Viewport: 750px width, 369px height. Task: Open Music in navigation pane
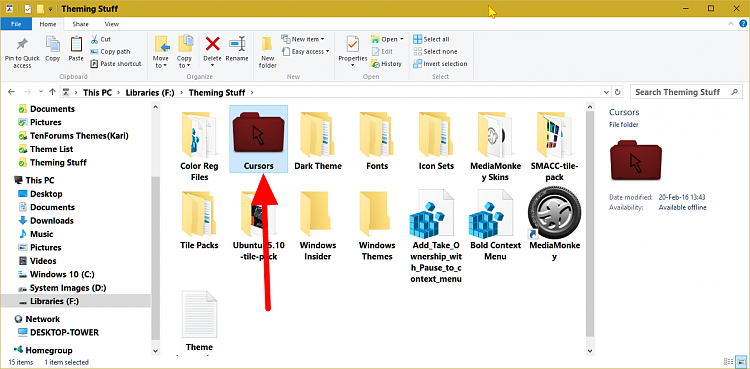42,234
